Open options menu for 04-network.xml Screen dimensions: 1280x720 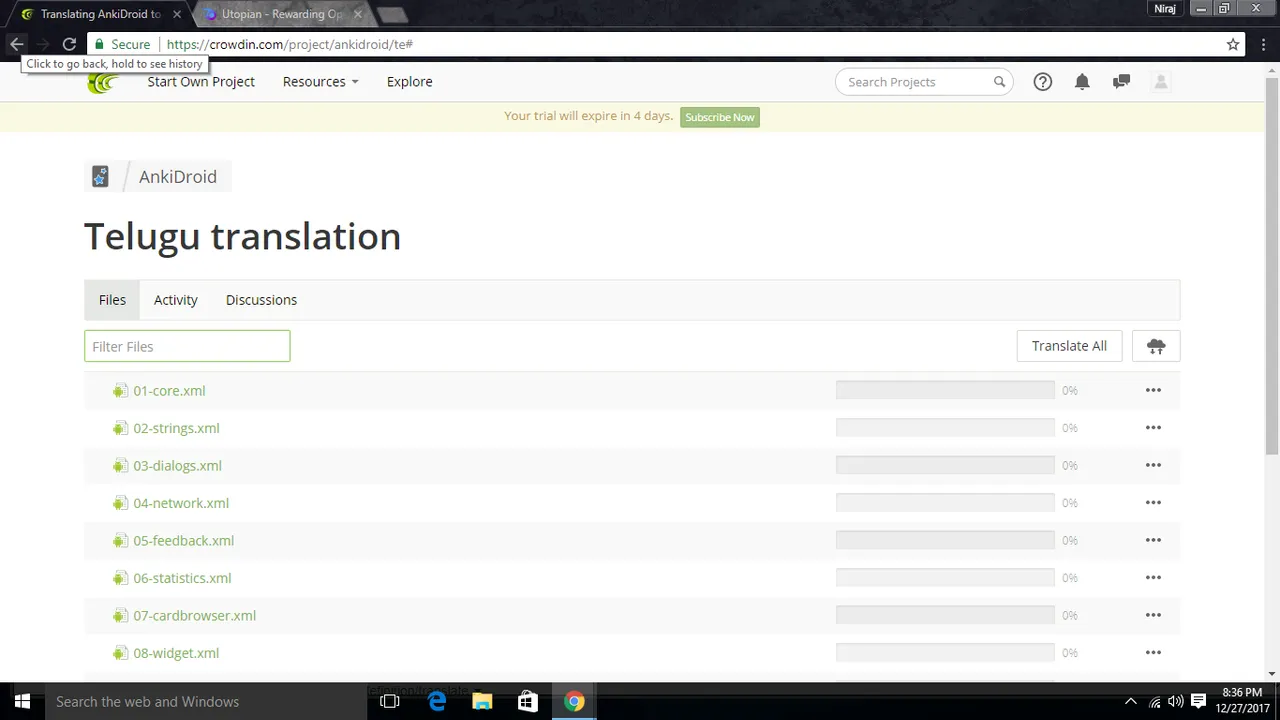(1153, 503)
